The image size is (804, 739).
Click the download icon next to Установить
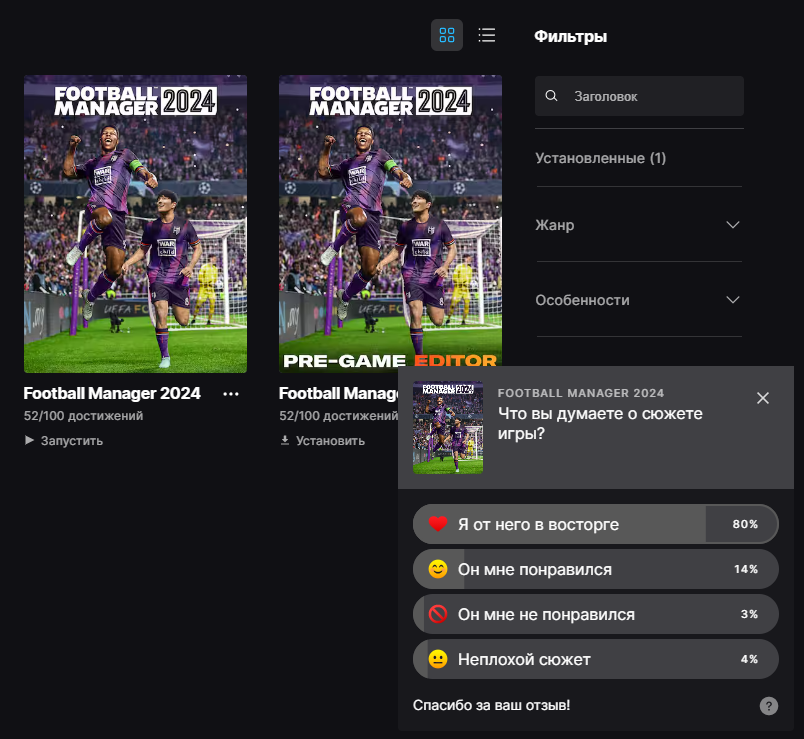click(285, 440)
